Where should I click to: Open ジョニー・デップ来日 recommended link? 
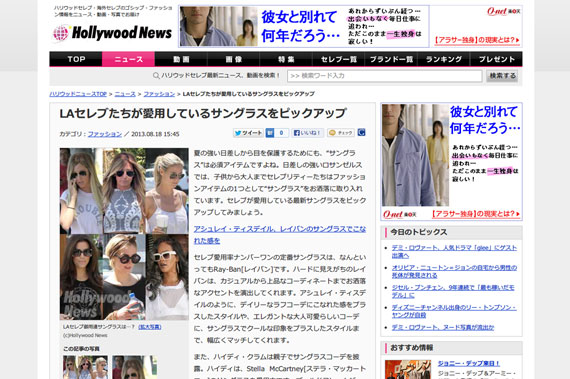469,363
